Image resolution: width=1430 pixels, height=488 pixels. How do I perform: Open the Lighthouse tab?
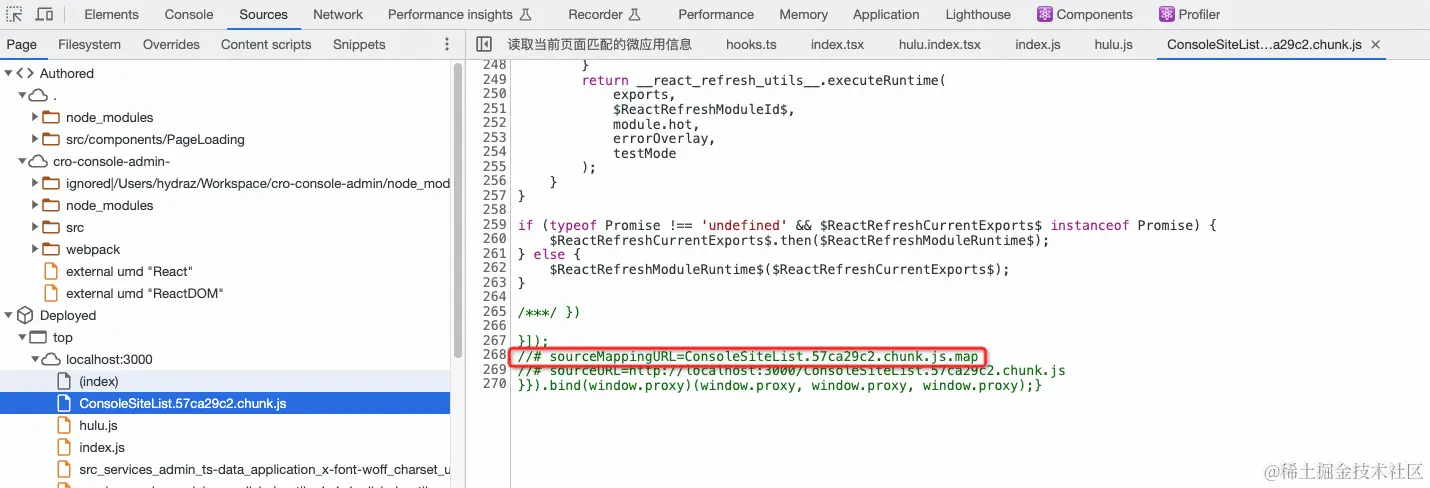pos(978,14)
